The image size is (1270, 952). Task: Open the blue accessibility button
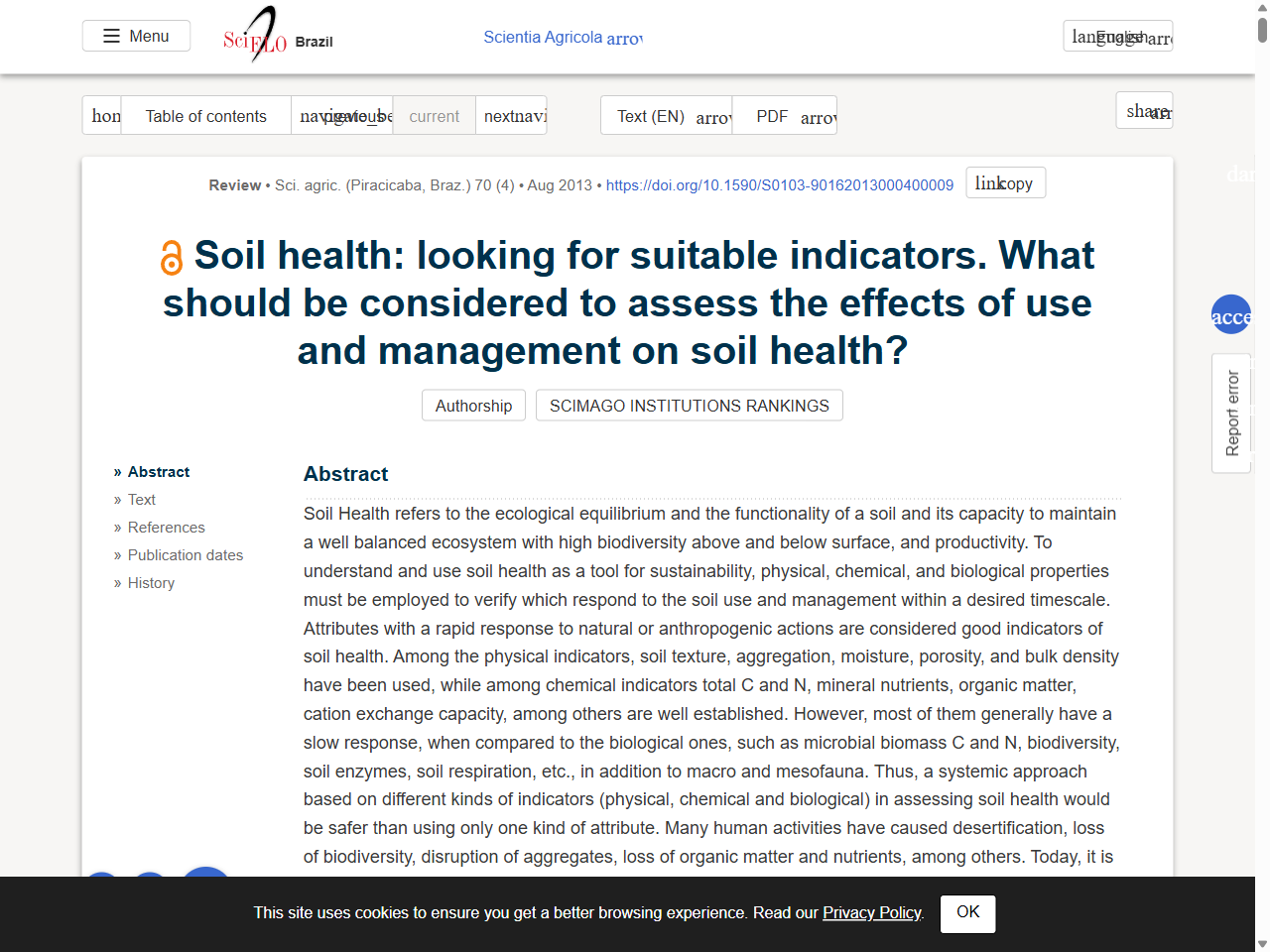coord(1231,314)
